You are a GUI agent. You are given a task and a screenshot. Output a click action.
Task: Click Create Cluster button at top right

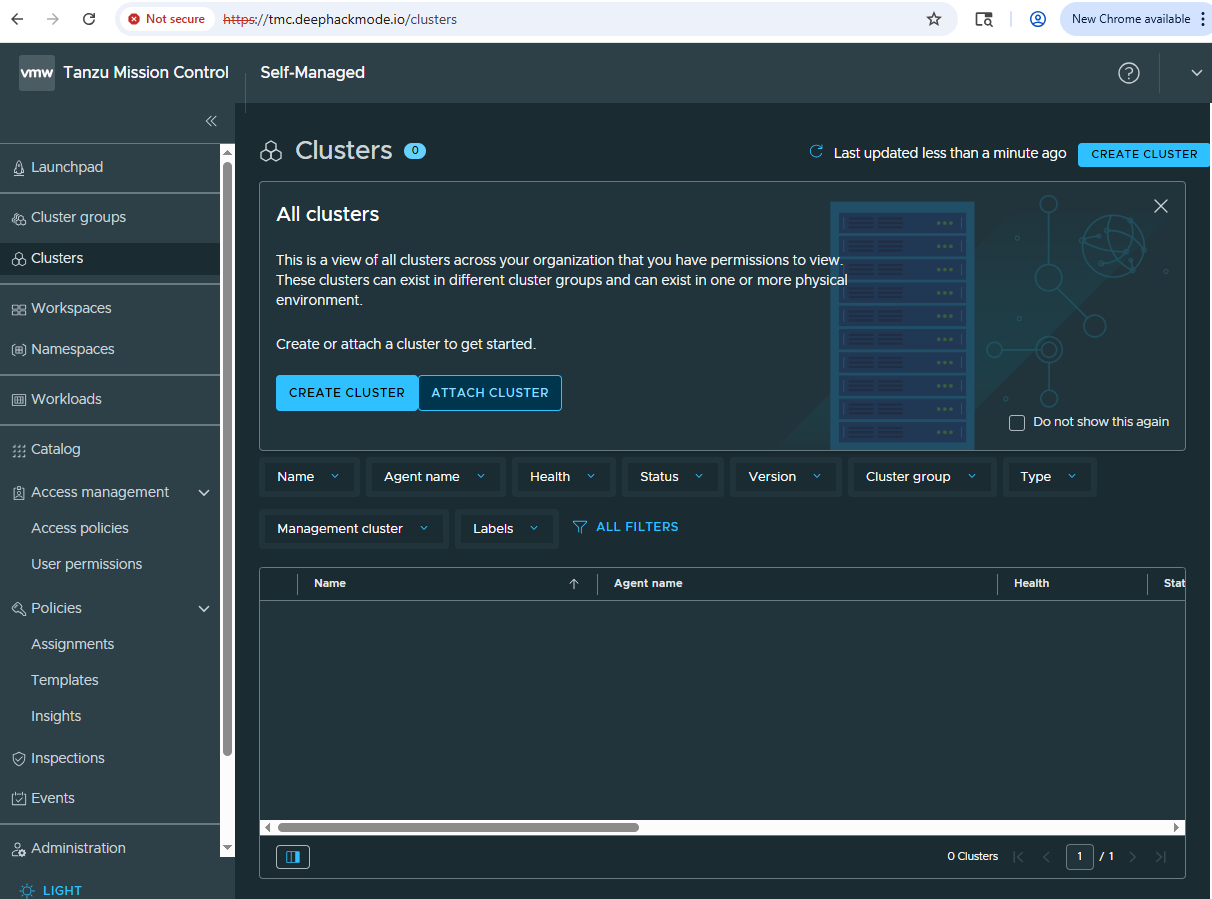pyautogui.click(x=1144, y=154)
